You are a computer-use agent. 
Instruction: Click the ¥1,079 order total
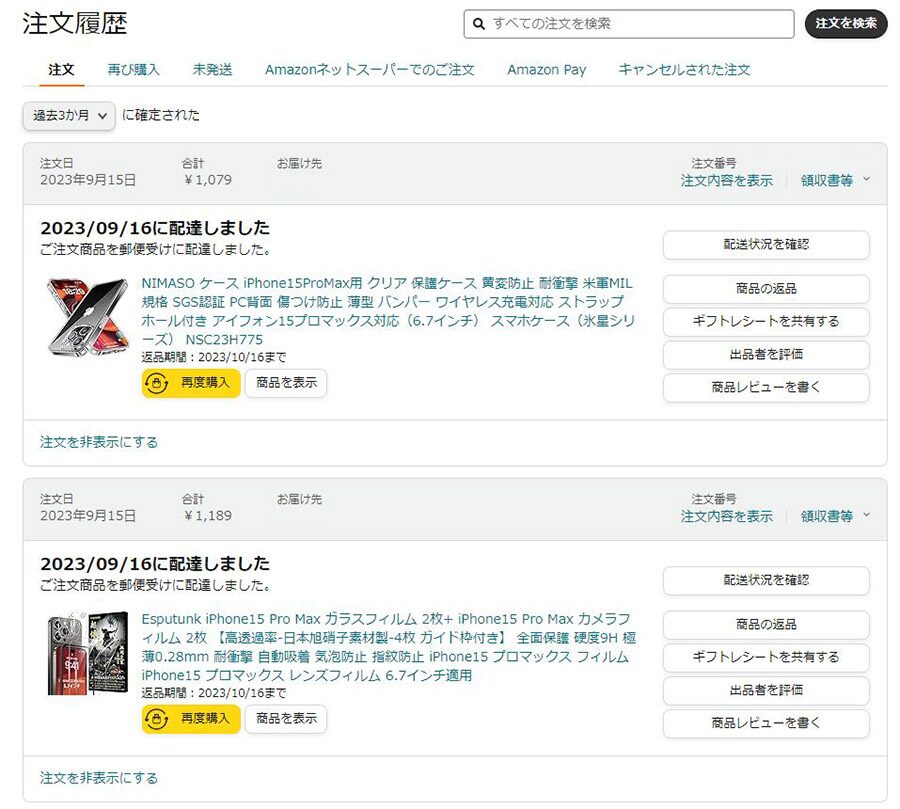point(208,180)
